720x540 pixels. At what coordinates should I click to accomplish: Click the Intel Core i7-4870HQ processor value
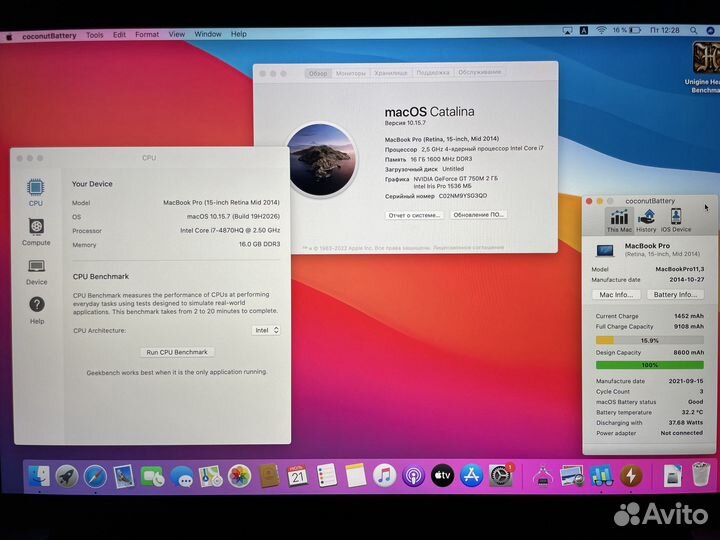[x=230, y=230]
